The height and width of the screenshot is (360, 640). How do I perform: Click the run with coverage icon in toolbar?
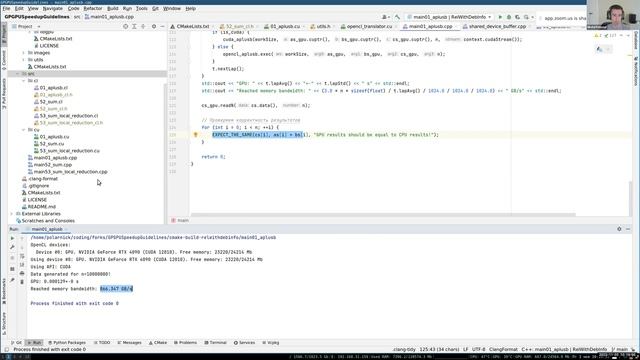point(518,17)
